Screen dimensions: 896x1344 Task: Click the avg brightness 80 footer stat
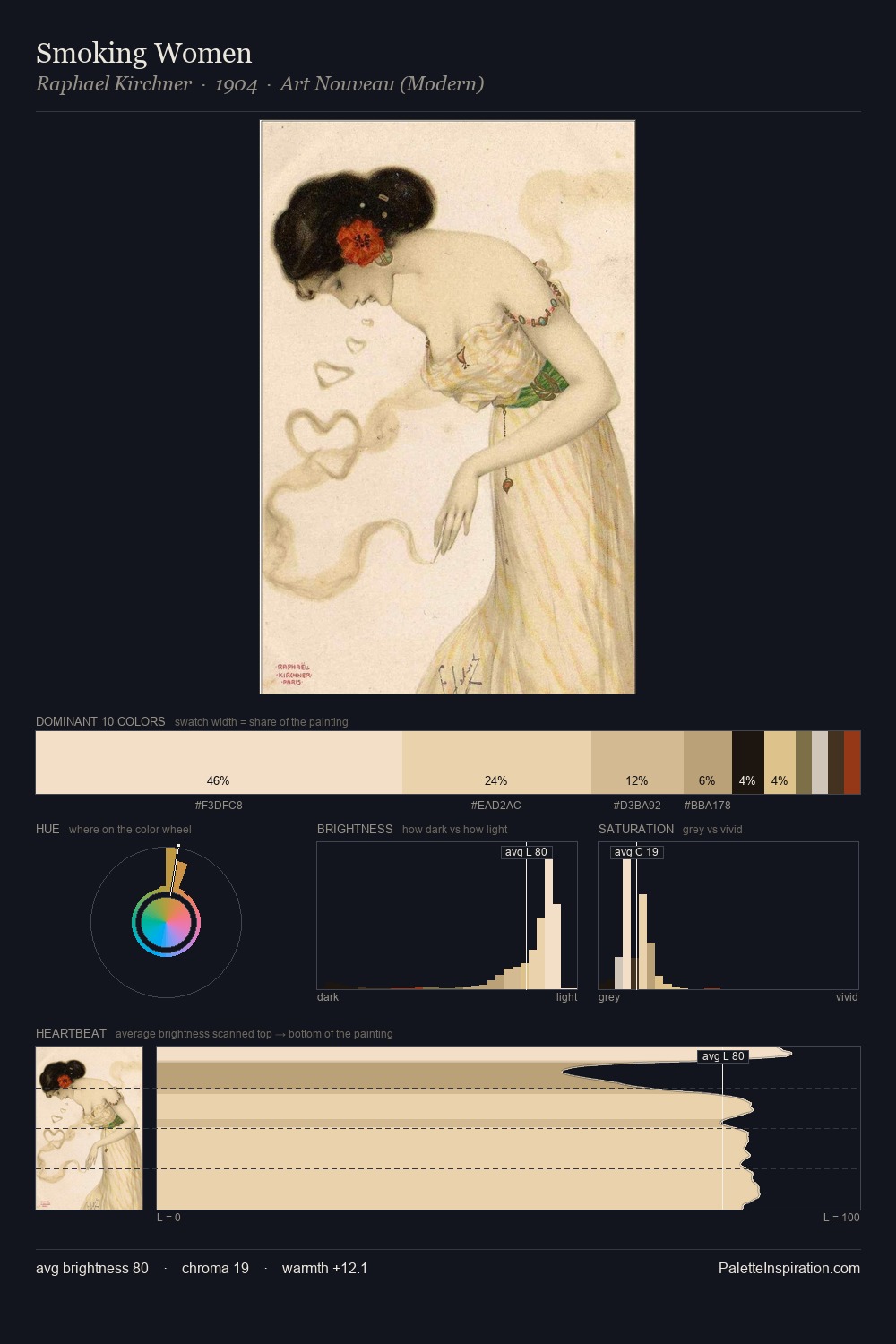(x=92, y=1269)
